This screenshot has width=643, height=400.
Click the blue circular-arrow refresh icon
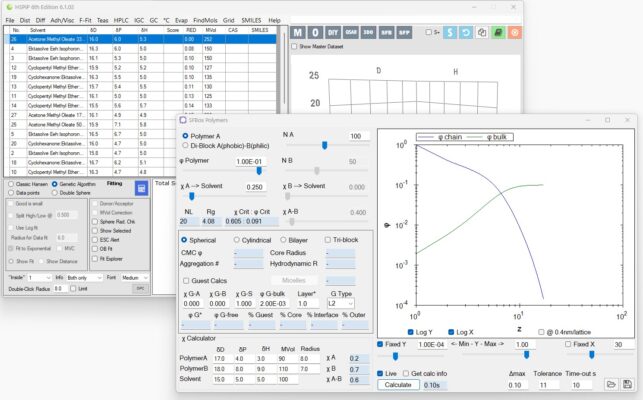(466, 32)
